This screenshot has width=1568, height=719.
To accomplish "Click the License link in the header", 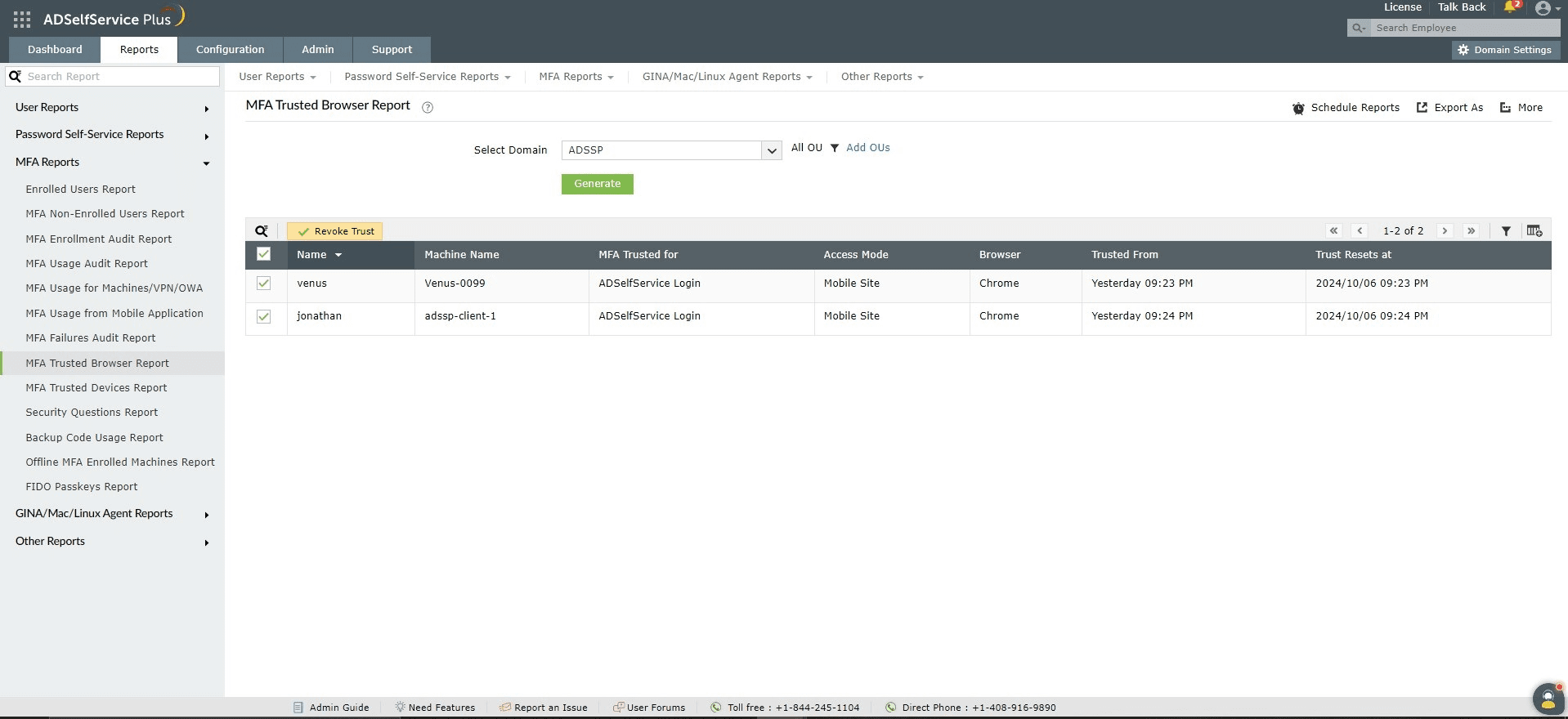I will click(1403, 7).
